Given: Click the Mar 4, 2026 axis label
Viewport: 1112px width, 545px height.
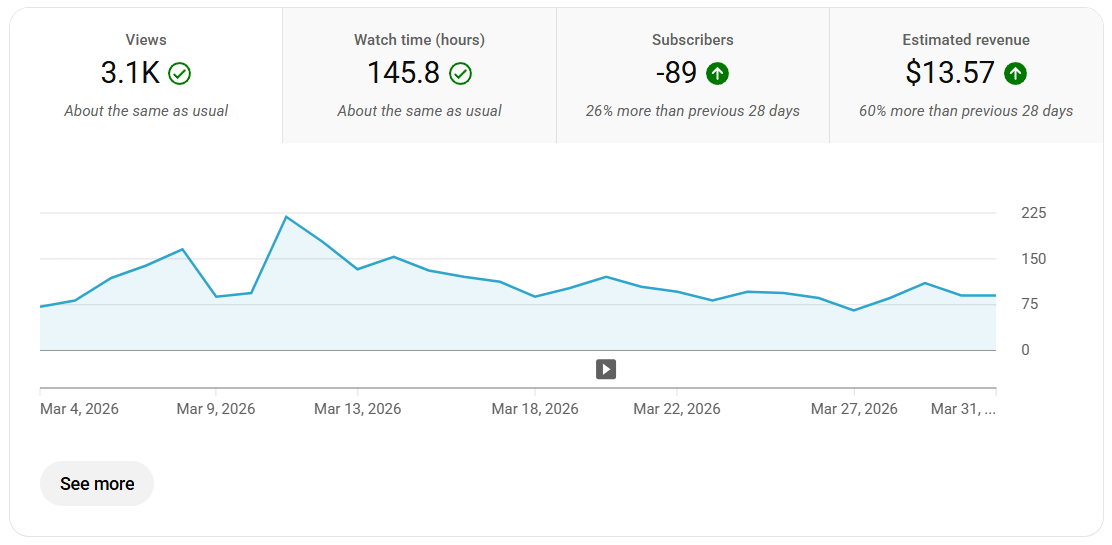Looking at the screenshot, I should pyautogui.click(x=79, y=409).
